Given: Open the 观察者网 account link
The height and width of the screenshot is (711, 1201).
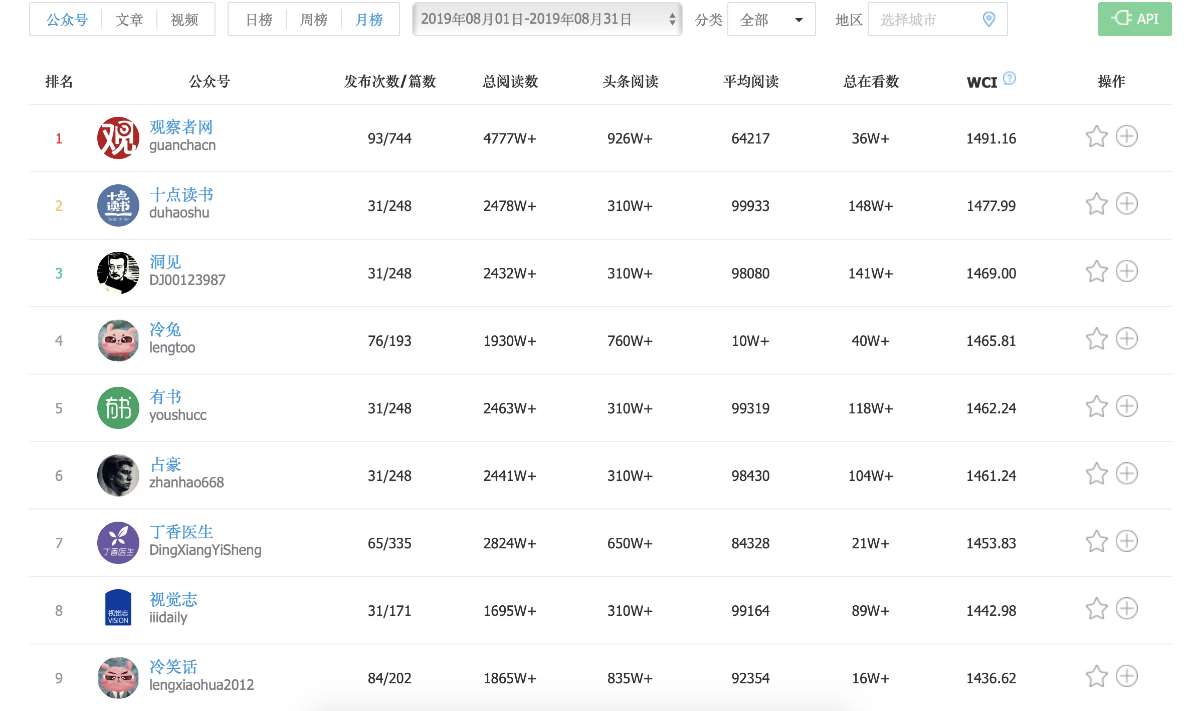Looking at the screenshot, I should coord(181,127).
